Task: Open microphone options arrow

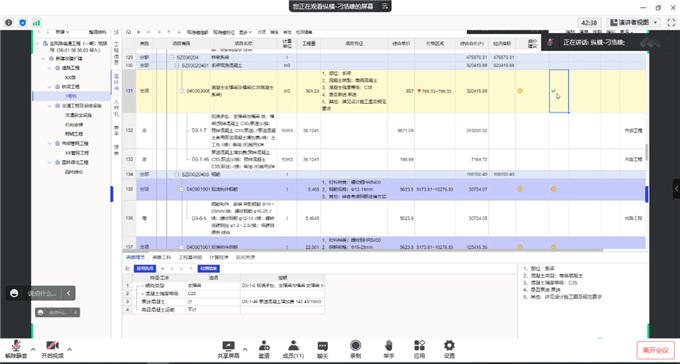Action: 33,349
